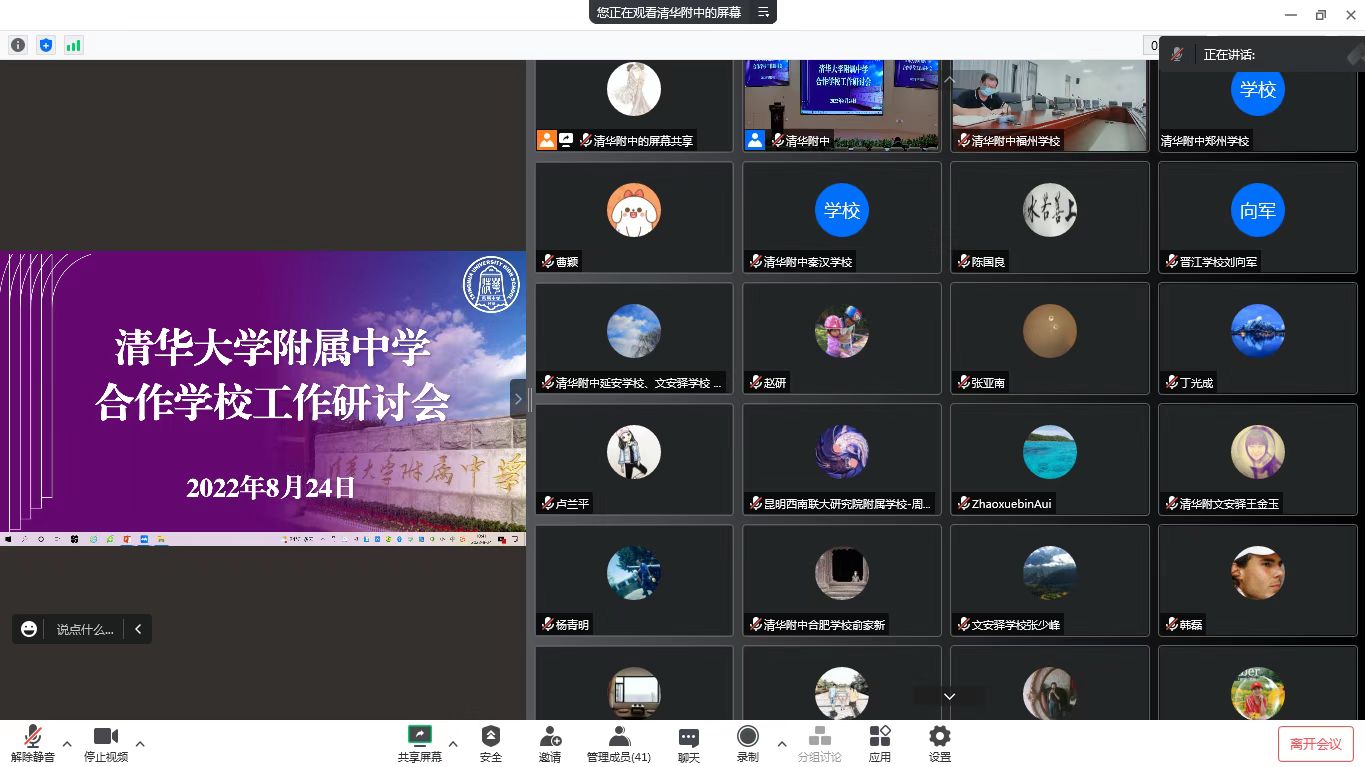Viewport: 1365px width, 767px height.
Task: Expand share options arrow beside 共享屏幕
Action: (453, 743)
